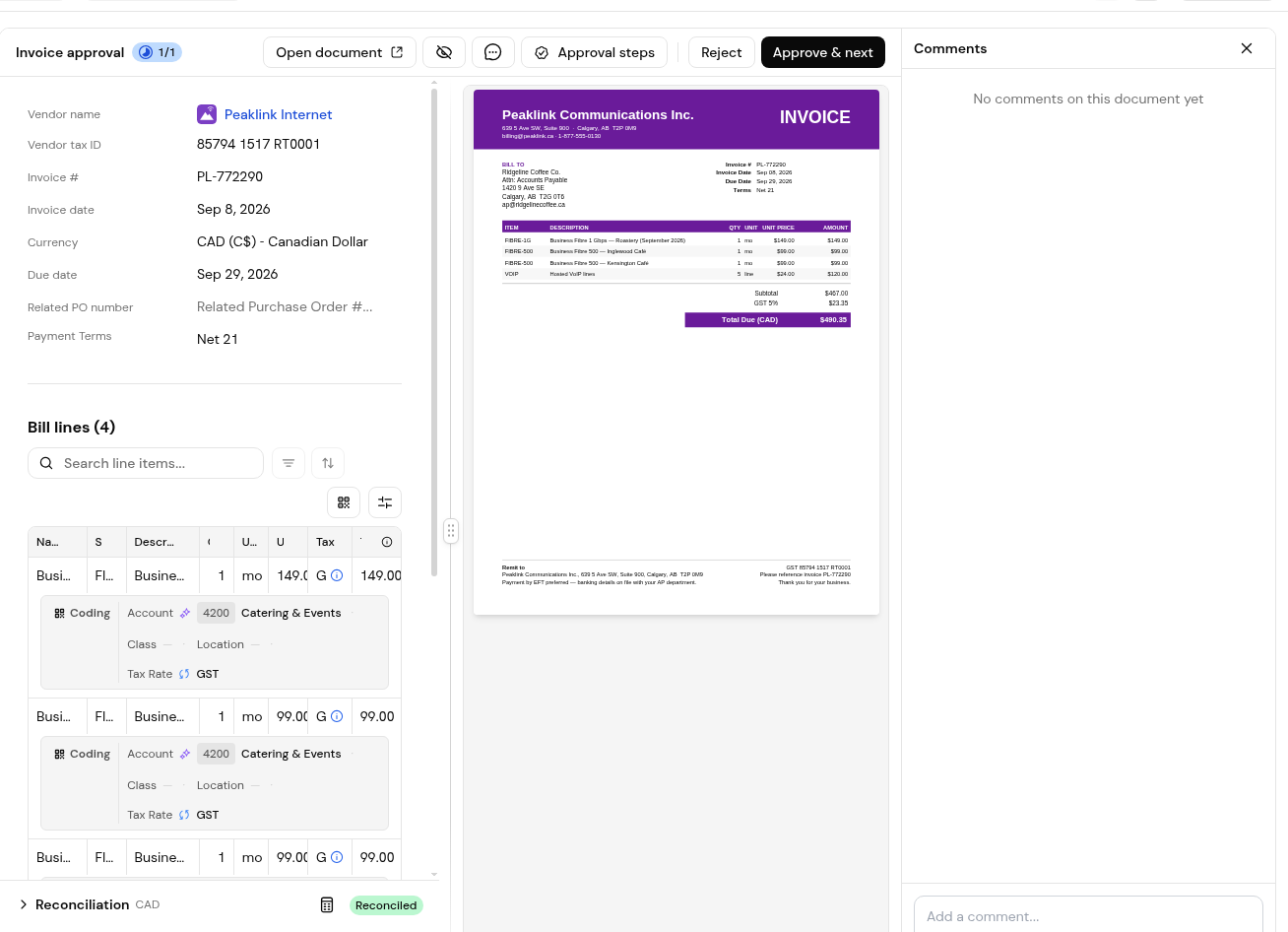Click the invoice number PL-772290 field
This screenshot has width=1288, height=932.
[229, 176]
